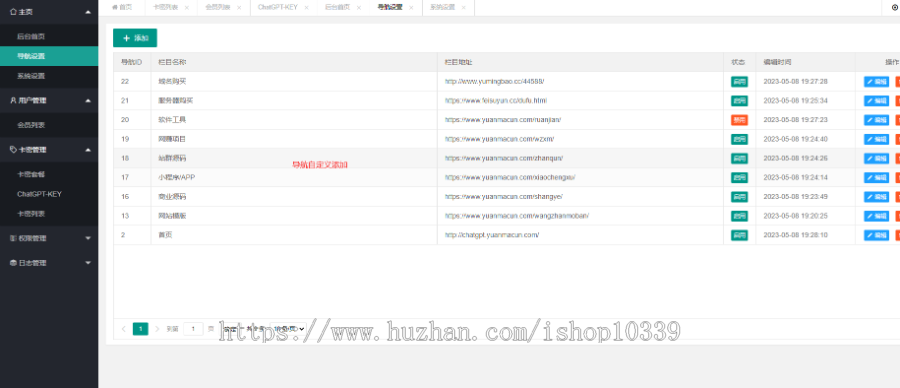
Task: Toggle status badge for the zhanqun row
Action: pos(739,158)
